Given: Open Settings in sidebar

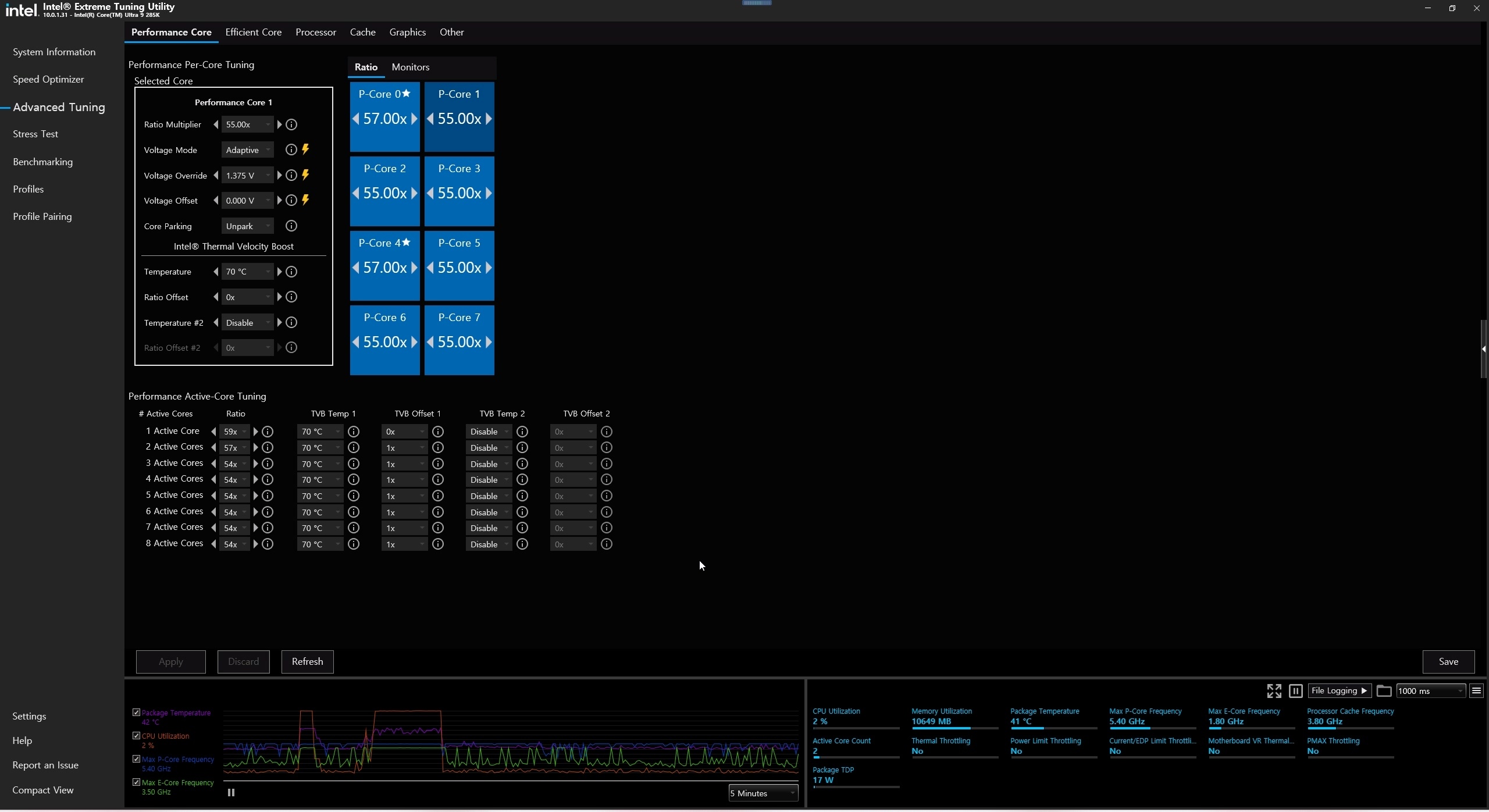Looking at the screenshot, I should [x=29, y=716].
